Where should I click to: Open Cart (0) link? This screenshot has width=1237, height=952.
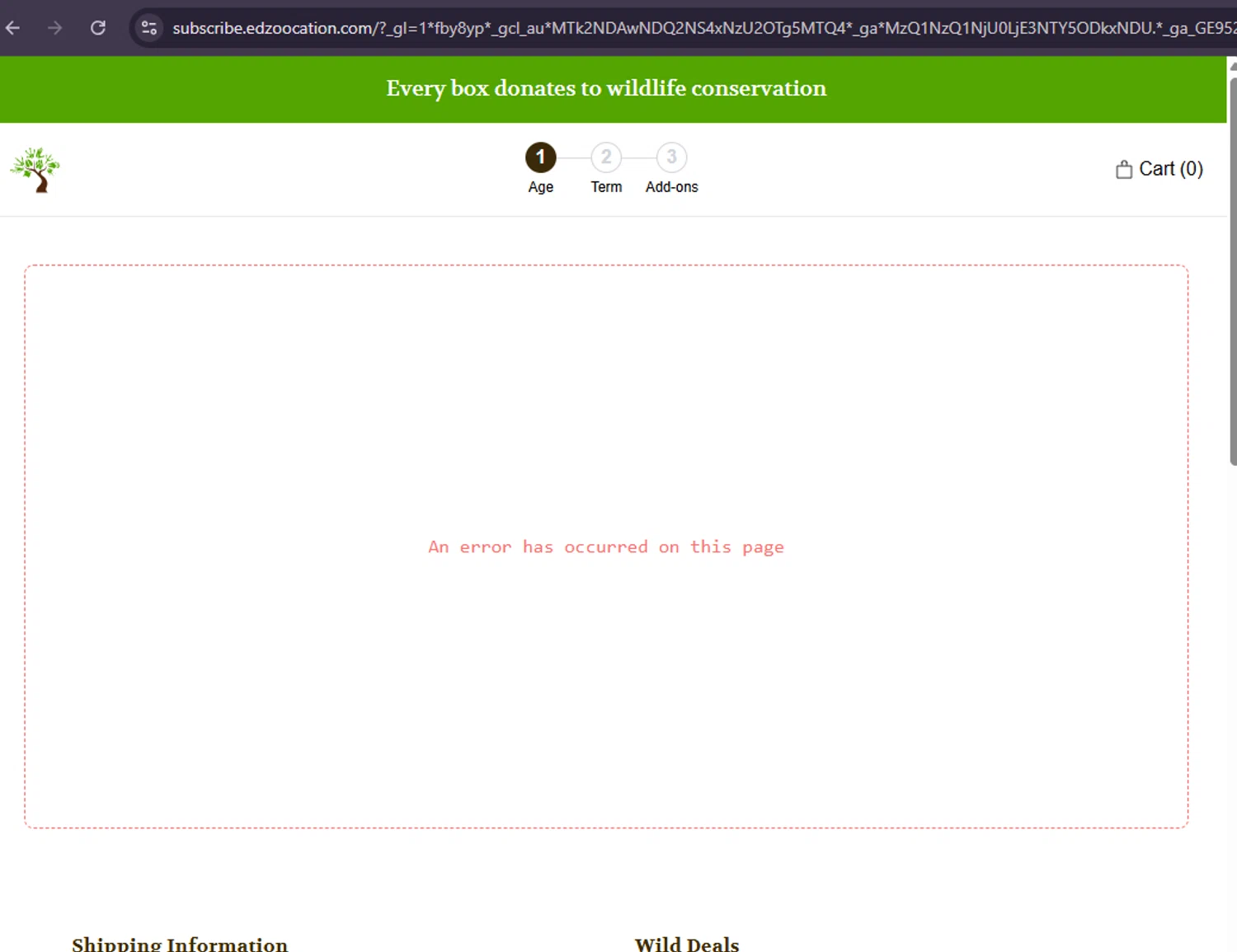click(x=1159, y=169)
